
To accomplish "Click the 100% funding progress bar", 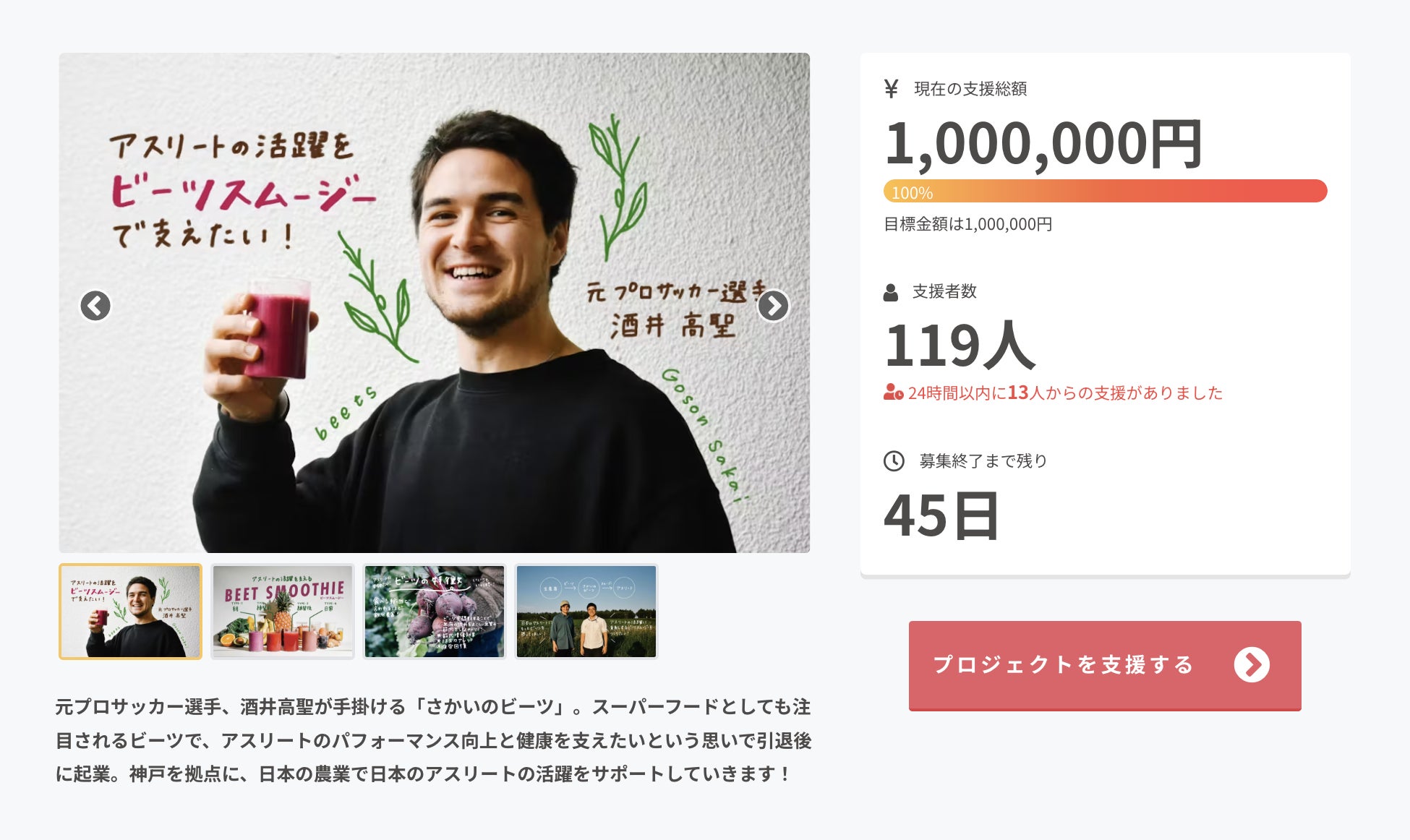I will point(1105,192).
